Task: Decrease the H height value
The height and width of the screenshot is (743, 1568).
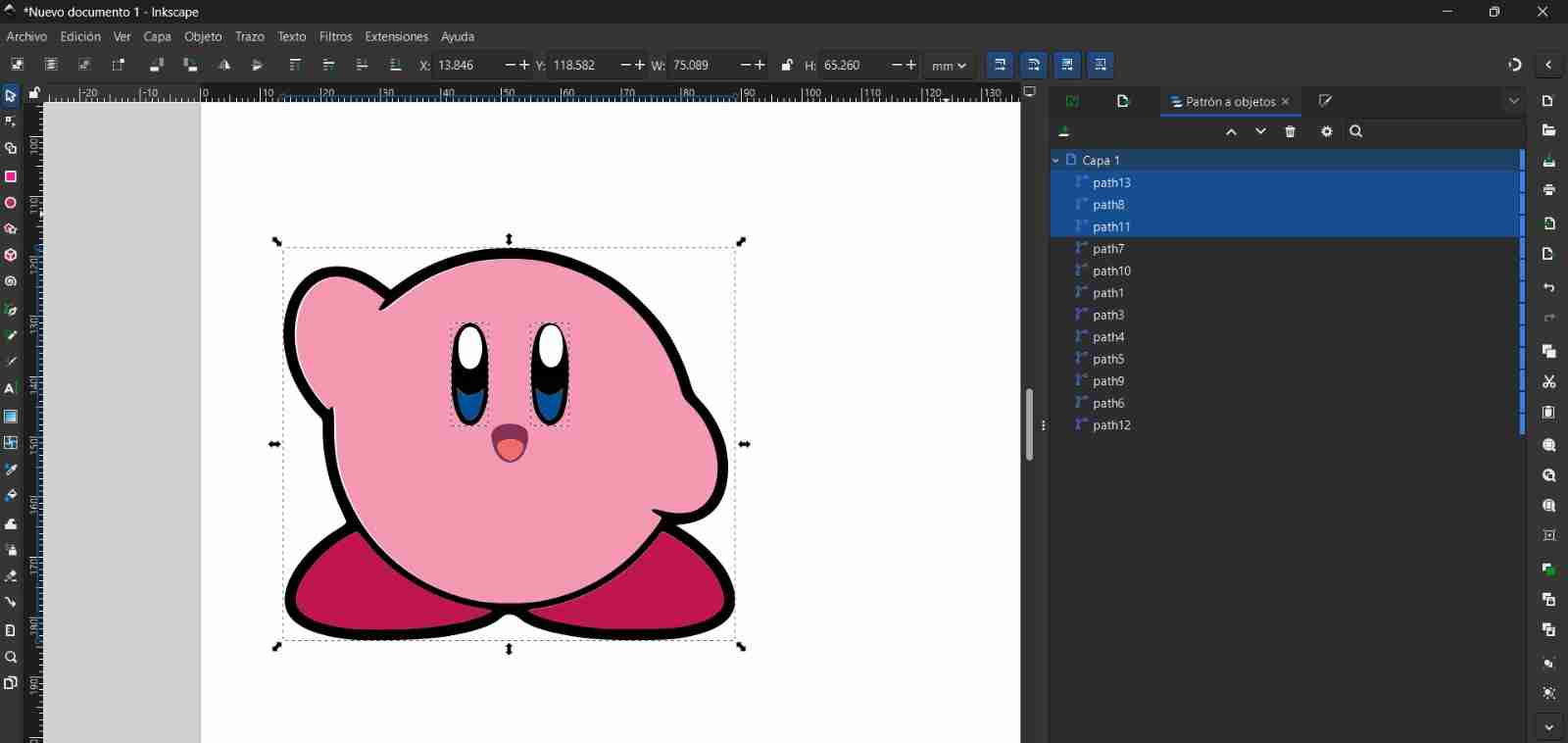Action: pyautogui.click(x=897, y=65)
